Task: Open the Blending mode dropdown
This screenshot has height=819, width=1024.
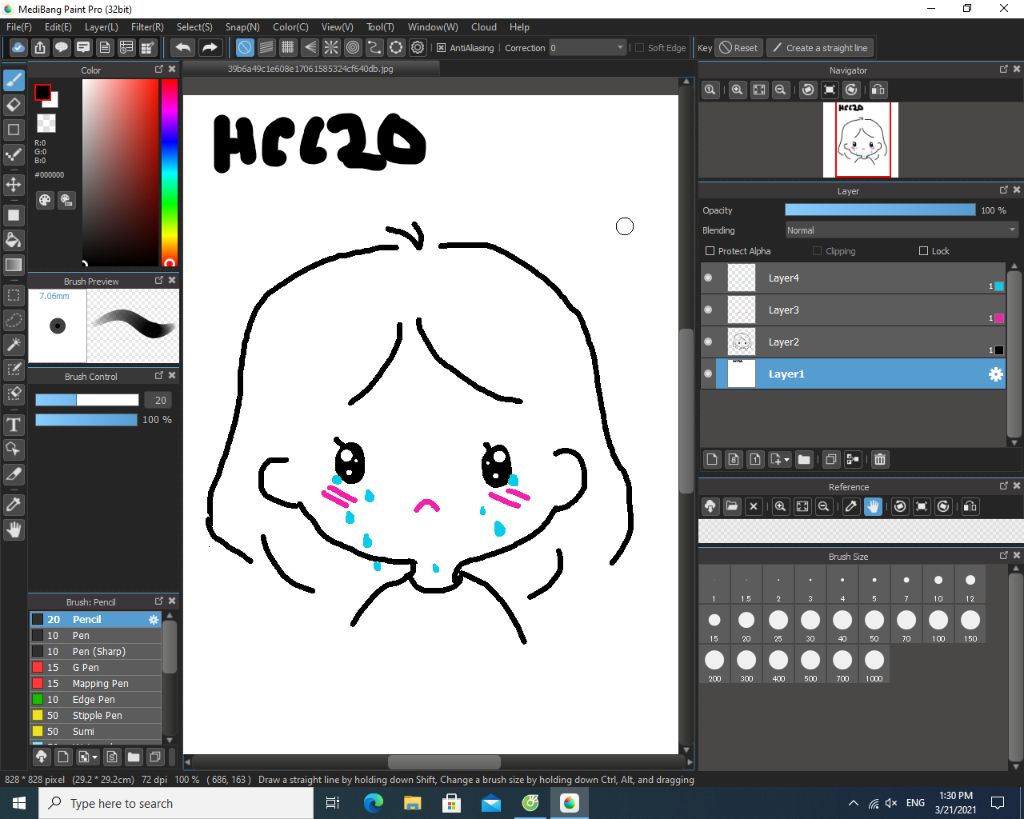Action: pyautogui.click(x=901, y=231)
